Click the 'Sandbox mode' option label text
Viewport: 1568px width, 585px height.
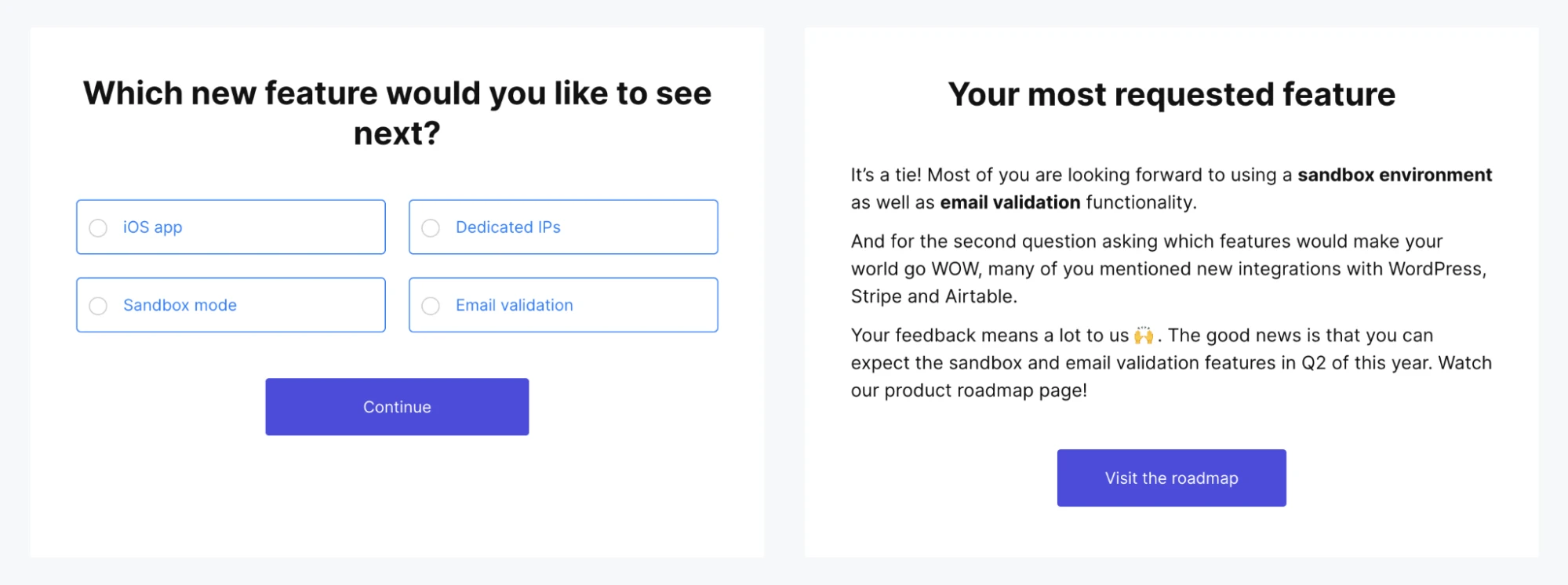[180, 305]
